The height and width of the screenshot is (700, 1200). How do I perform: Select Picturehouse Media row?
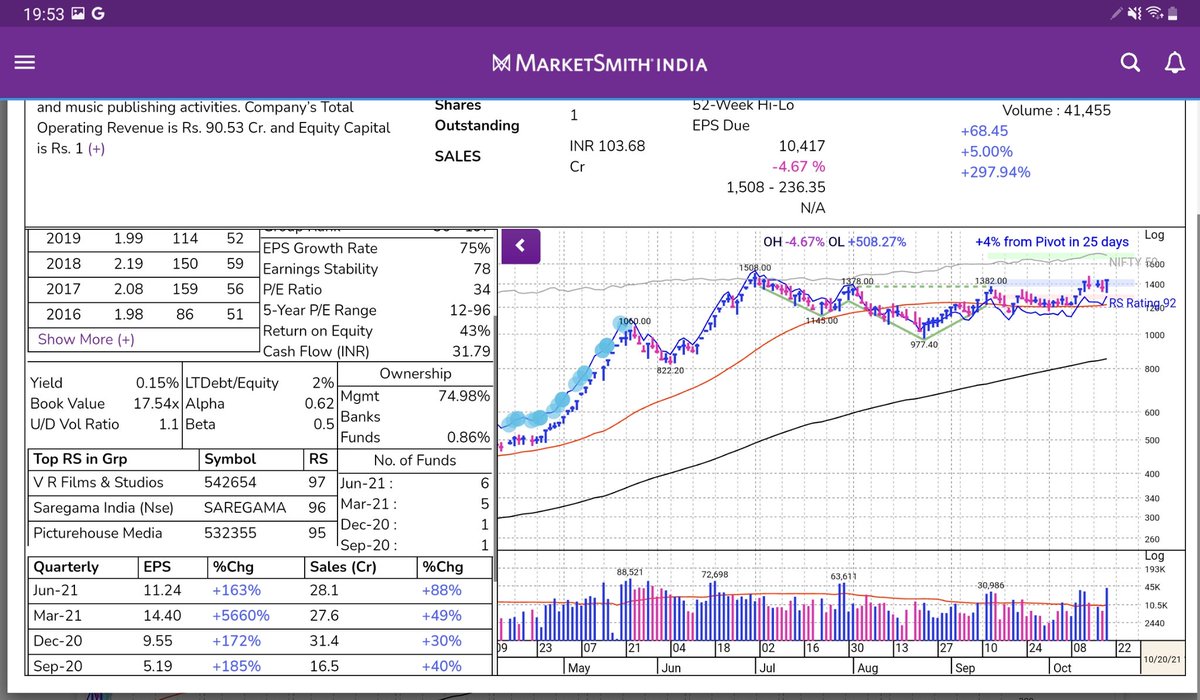pos(182,531)
